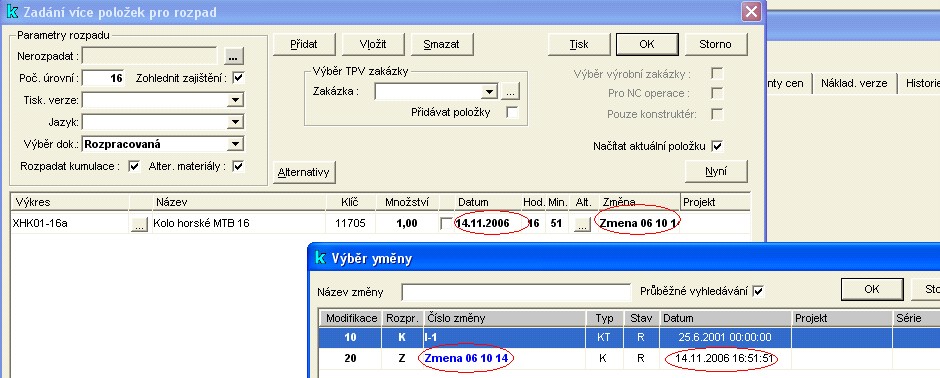Click the 14.11.2006 16:51:51 date cell
Screen dimensions: 940x378
pyautogui.click(x=725, y=358)
